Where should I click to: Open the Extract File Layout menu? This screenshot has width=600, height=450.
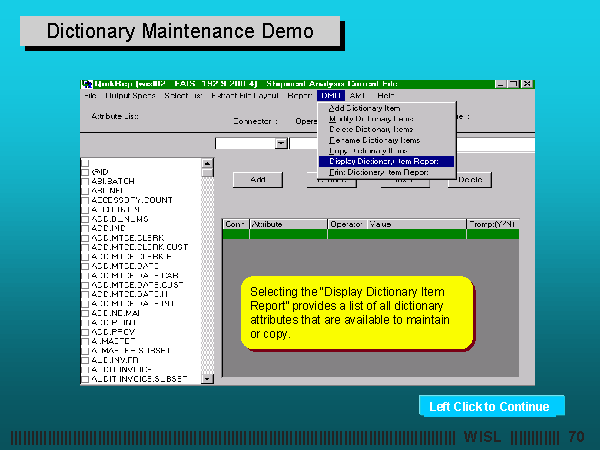tap(245, 96)
